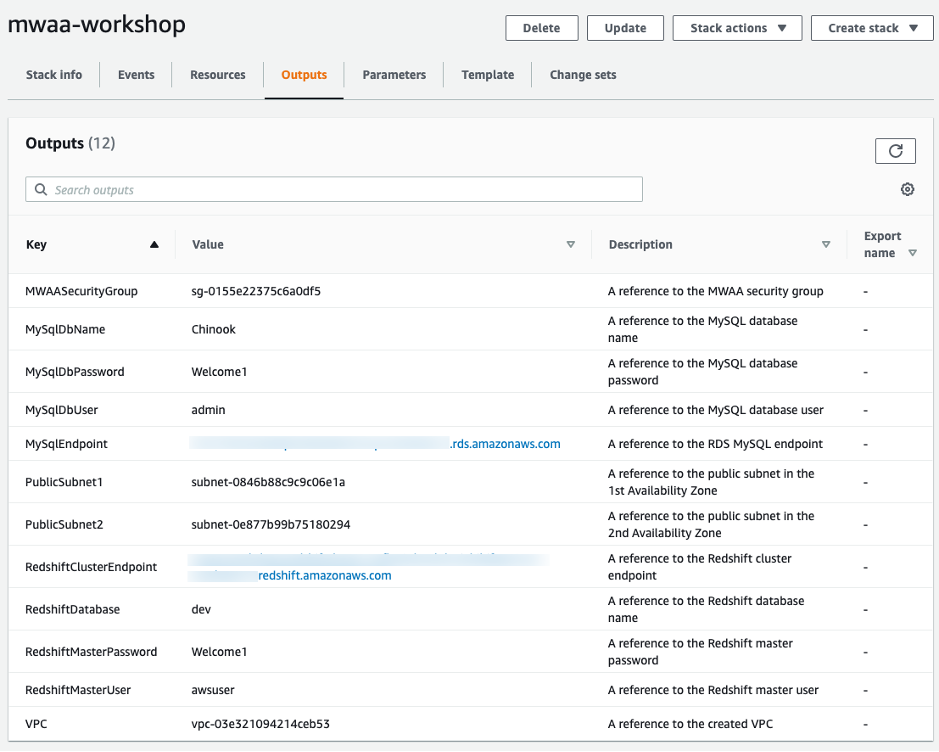Click the filter icon on the Description column
Image resolution: width=939 pixels, height=752 pixels.
coord(826,243)
